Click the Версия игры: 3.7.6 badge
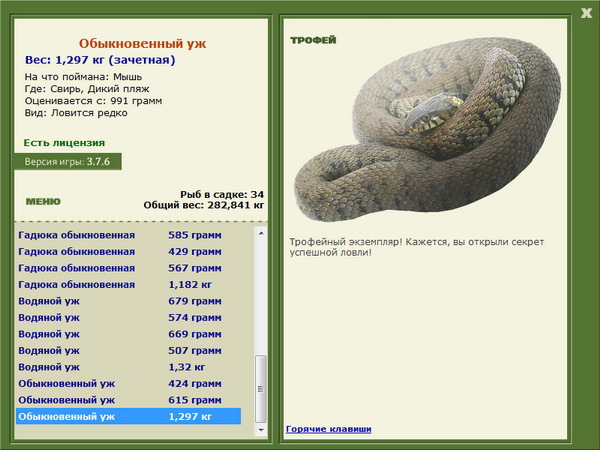Image resolution: width=600 pixels, height=450 pixels. click(68, 161)
